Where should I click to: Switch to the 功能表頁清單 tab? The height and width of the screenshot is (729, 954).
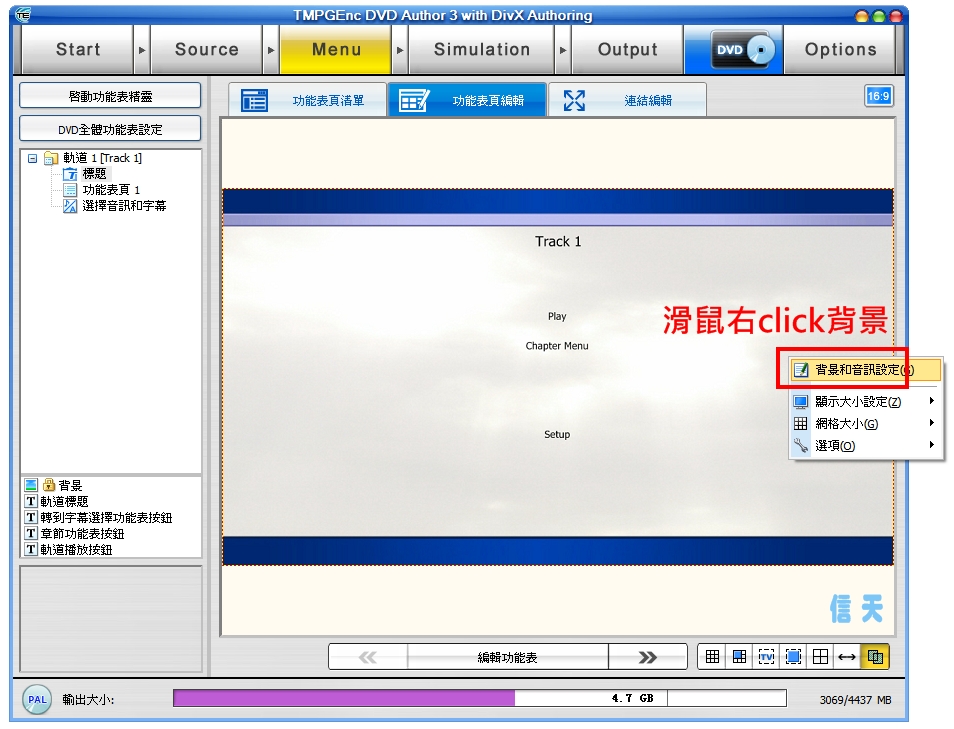(x=308, y=101)
